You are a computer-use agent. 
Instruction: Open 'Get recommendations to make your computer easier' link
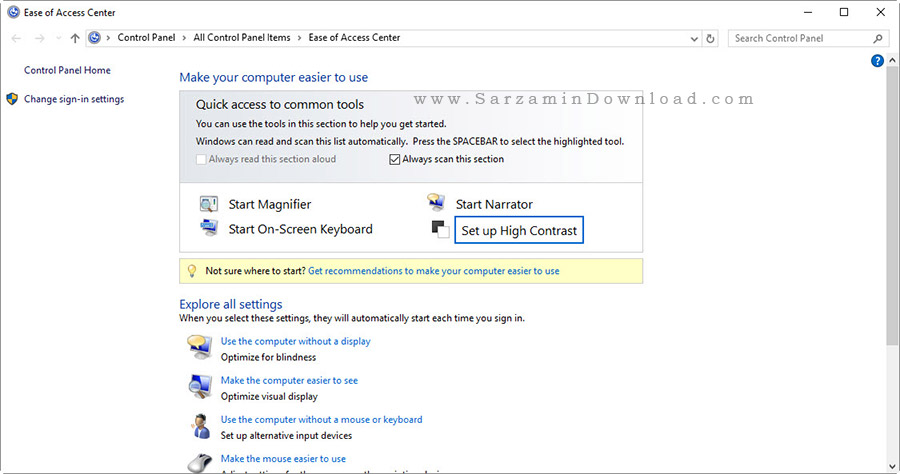tap(433, 271)
